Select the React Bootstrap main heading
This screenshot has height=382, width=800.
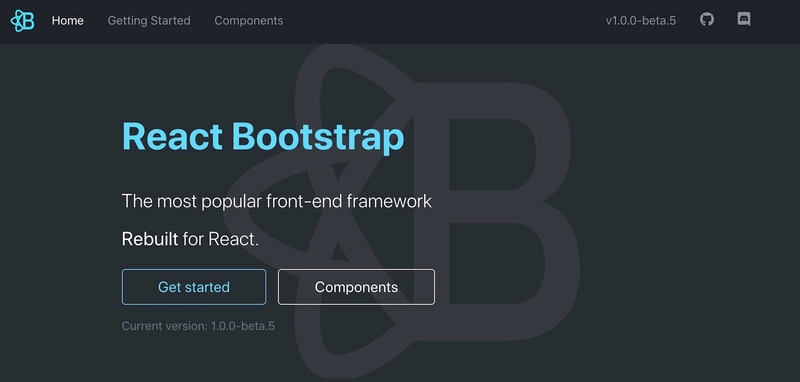(263, 137)
